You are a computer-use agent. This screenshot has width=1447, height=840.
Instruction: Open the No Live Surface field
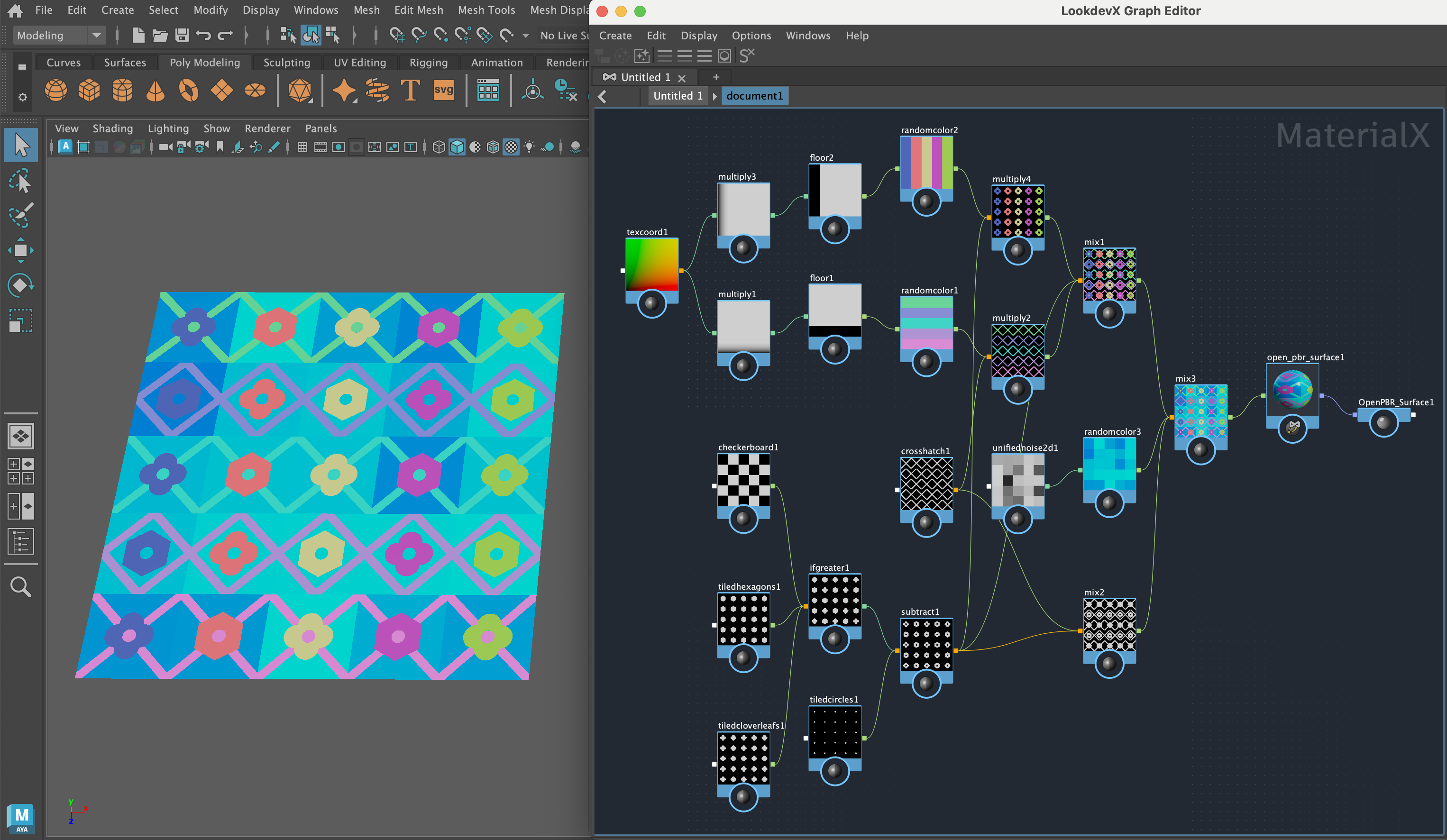(x=563, y=36)
